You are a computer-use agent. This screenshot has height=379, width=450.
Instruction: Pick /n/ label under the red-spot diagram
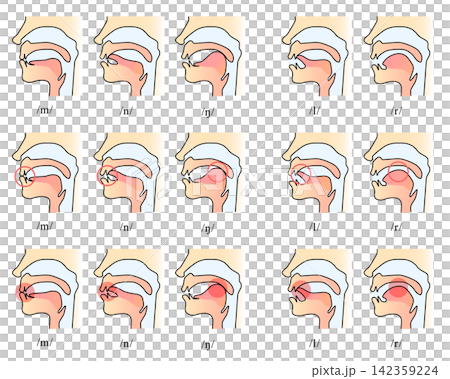tap(126, 343)
